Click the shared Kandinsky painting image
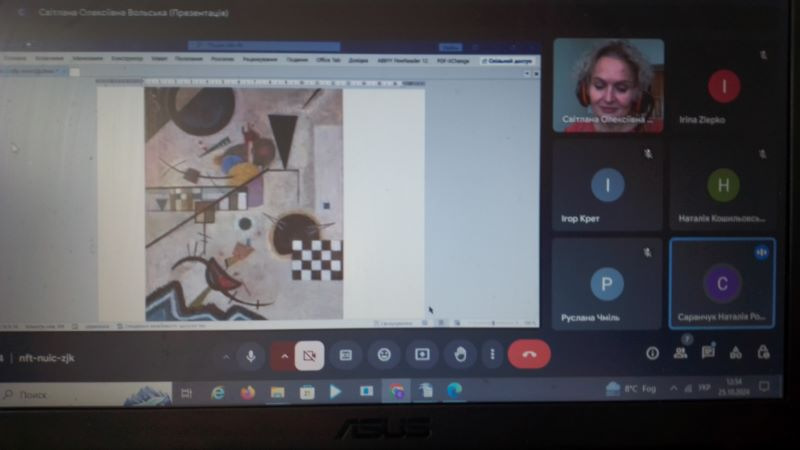Viewport: 800px width, 450px height. click(x=244, y=204)
